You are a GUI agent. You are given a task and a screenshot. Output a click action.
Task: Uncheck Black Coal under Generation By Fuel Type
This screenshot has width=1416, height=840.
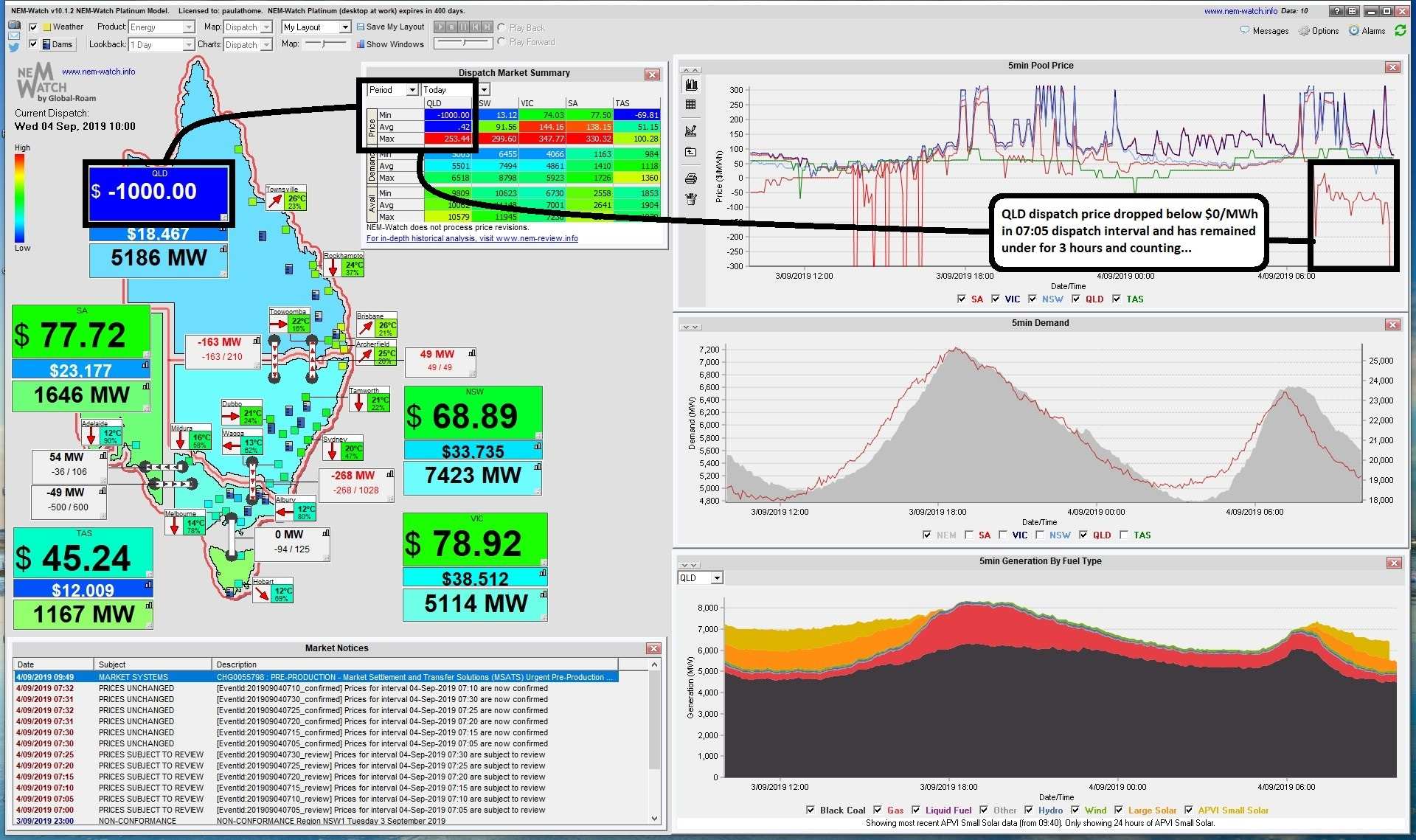click(x=810, y=810)
